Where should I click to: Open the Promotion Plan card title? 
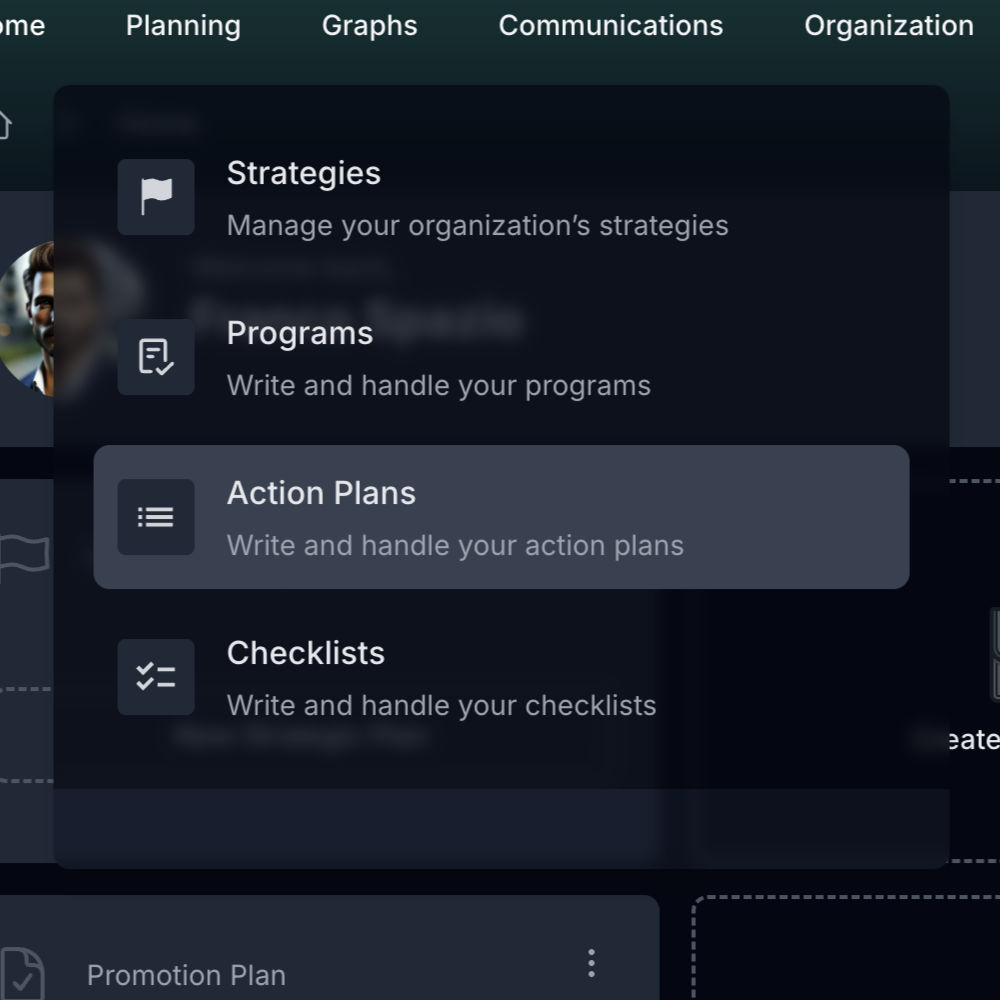(x=186, y=975)
